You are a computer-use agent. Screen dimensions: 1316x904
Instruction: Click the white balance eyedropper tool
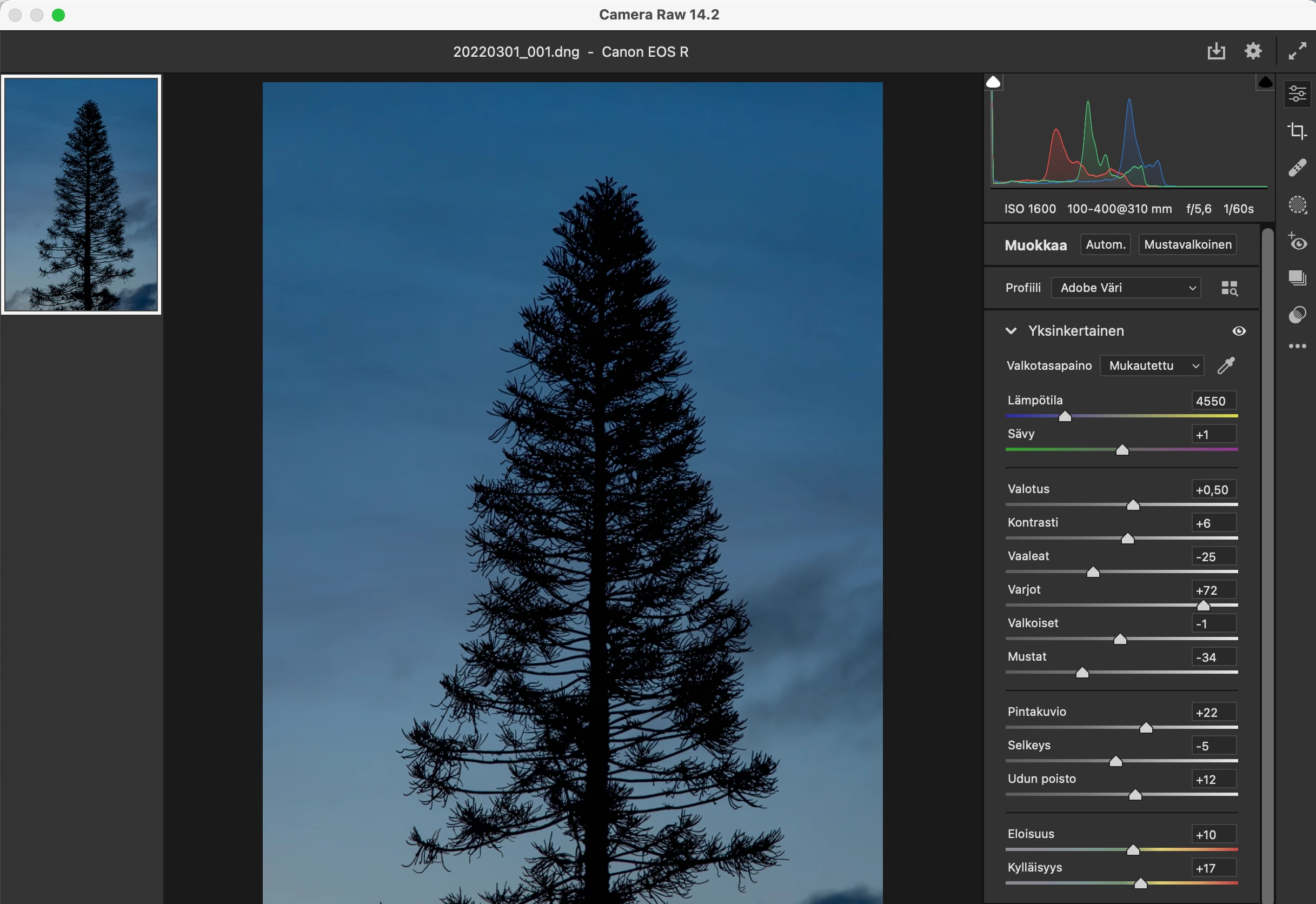pos(1226,365)
